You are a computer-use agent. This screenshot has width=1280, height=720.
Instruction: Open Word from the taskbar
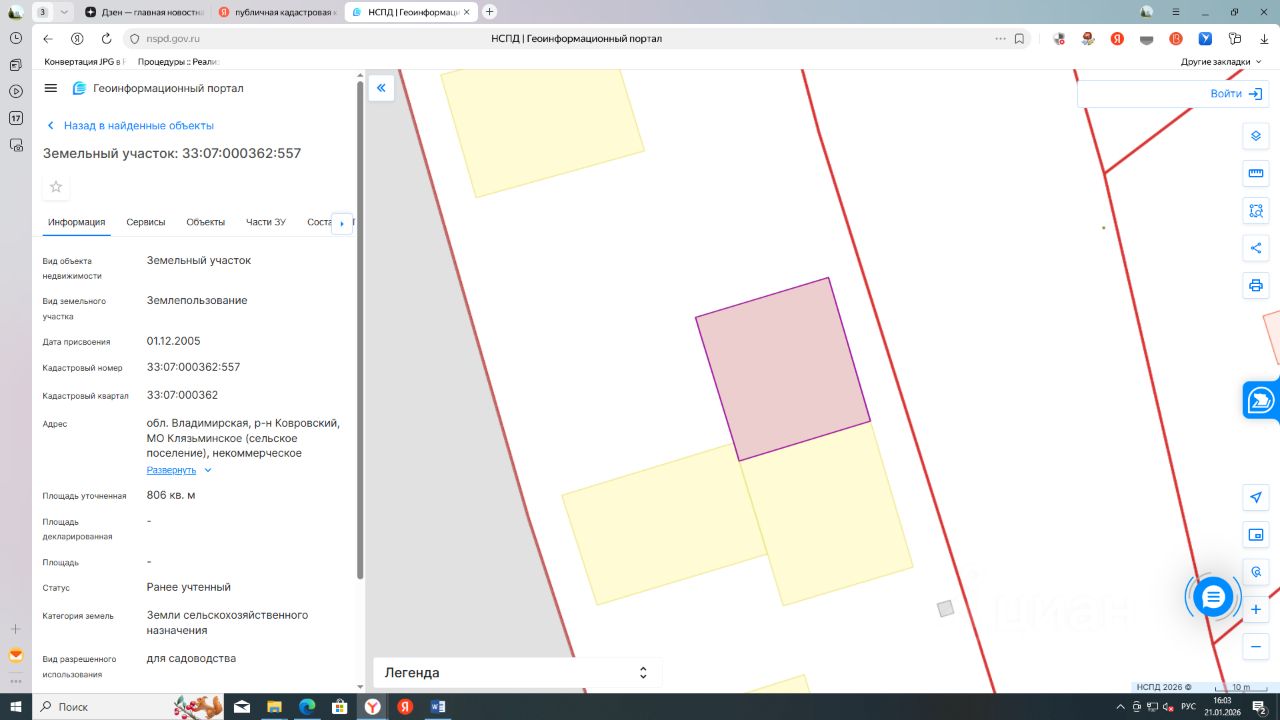(x=437, y=707)
